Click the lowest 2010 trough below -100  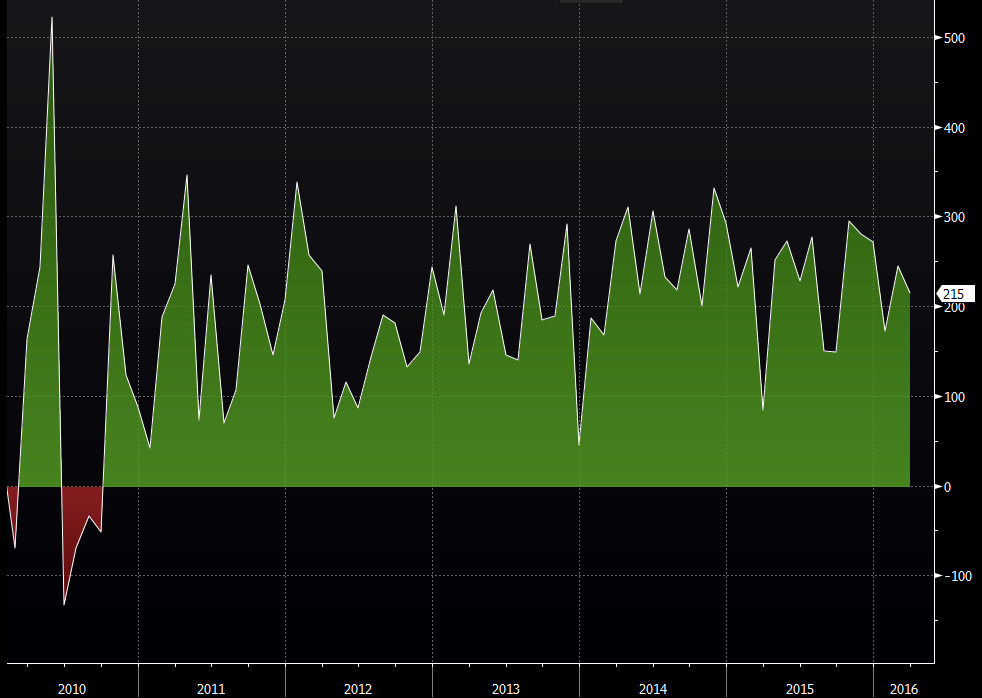click(64, 604)
